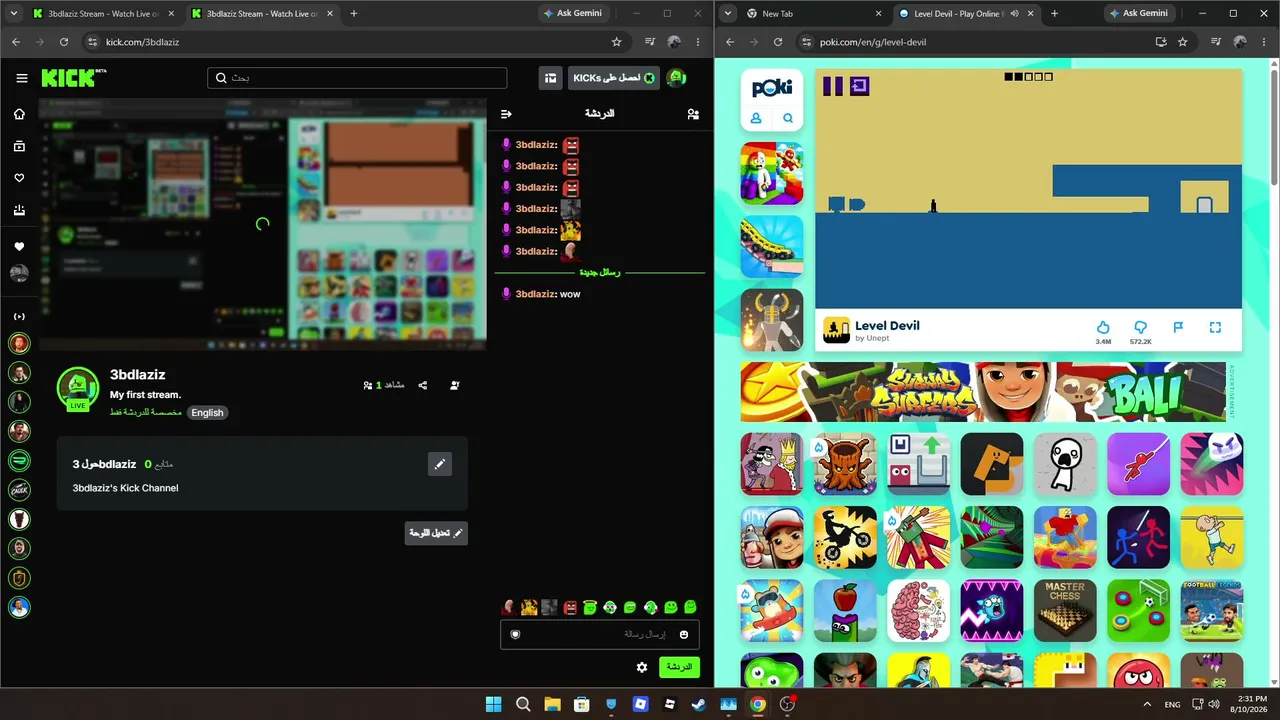Pause the Level Devil game
The height and width of the screenshot is (720, 1280).
833,87
